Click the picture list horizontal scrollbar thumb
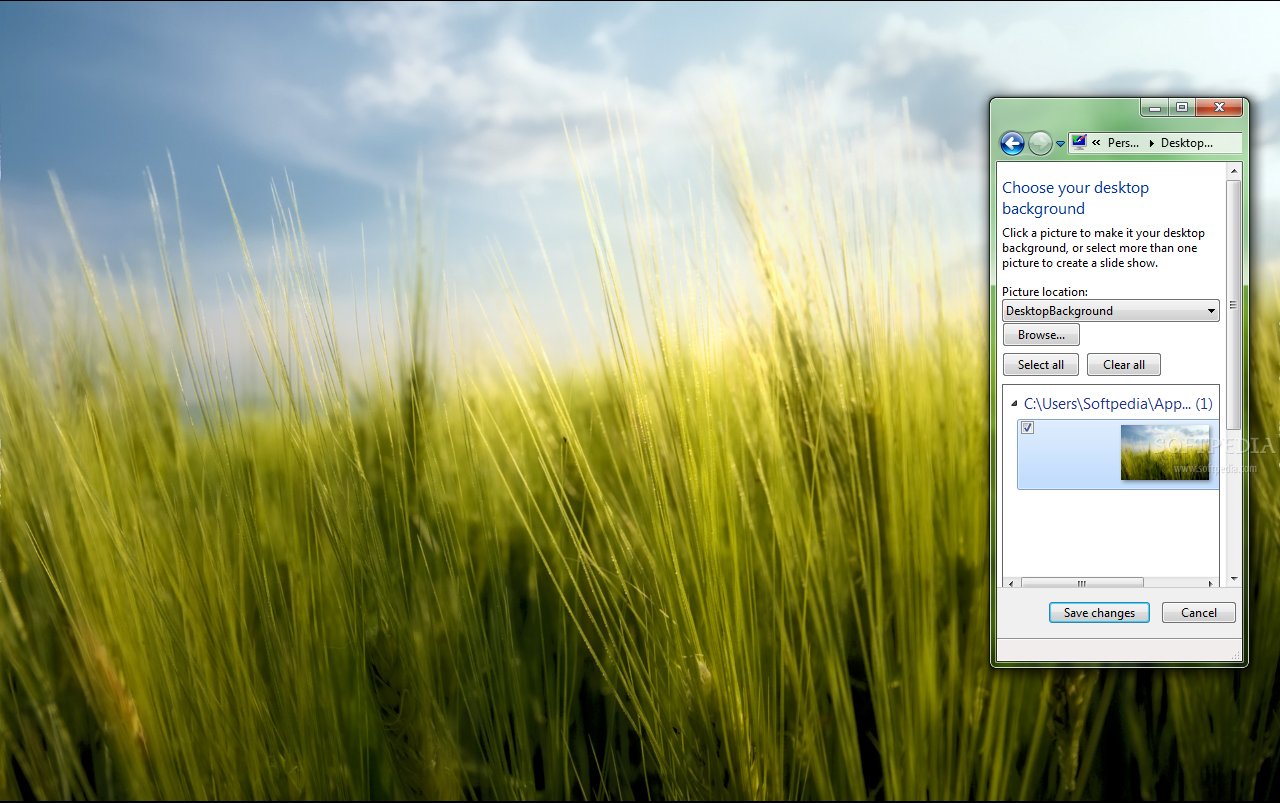This screenshot has height=803, width=1280. [1082, 583]
